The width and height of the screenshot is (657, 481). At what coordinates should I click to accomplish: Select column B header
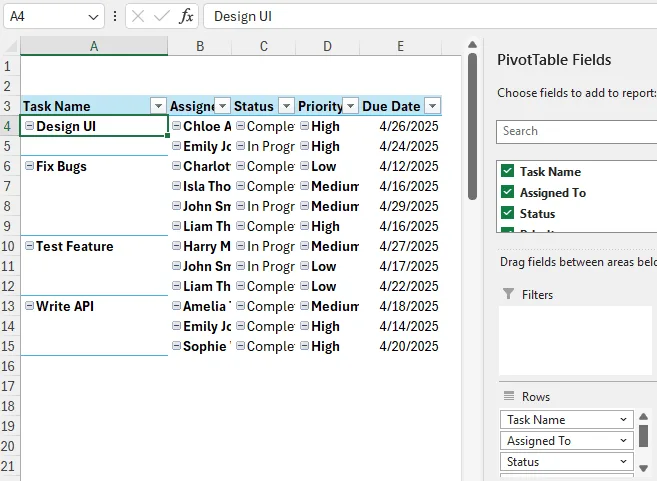click(x=200, y=46)
